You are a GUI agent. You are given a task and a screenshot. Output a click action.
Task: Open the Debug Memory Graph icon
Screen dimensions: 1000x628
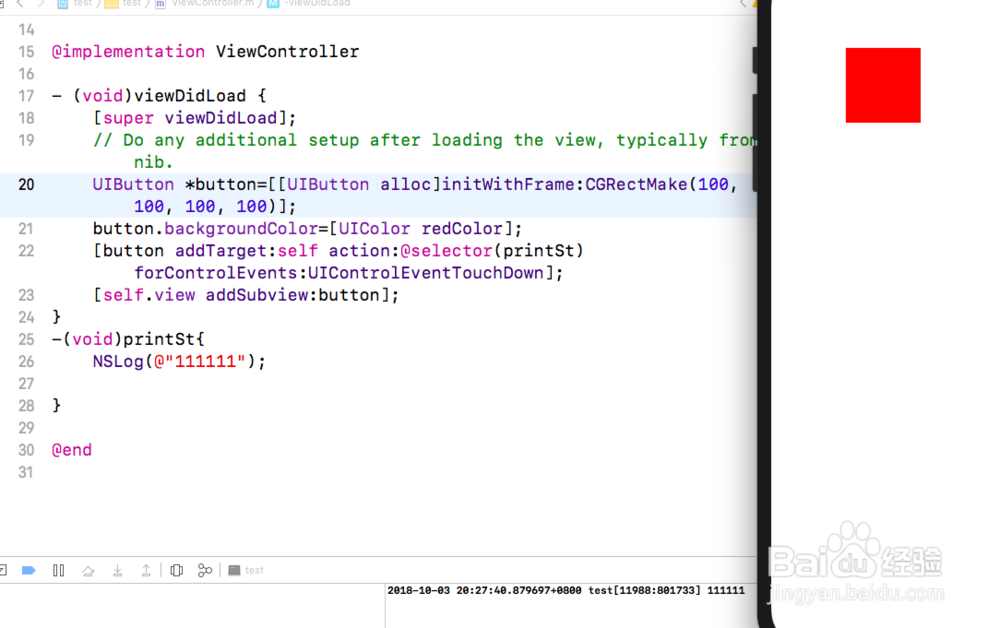205,570
